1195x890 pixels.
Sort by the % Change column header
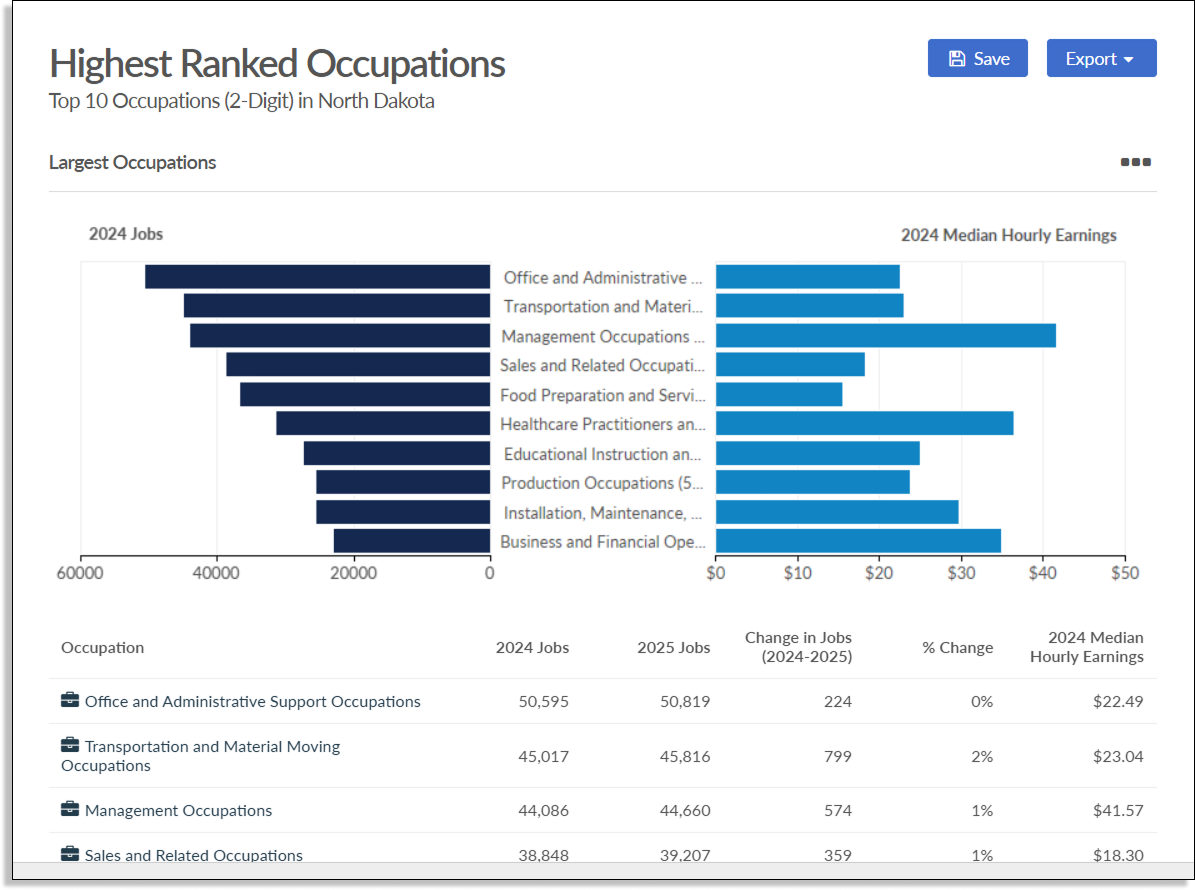coord(957,647)
